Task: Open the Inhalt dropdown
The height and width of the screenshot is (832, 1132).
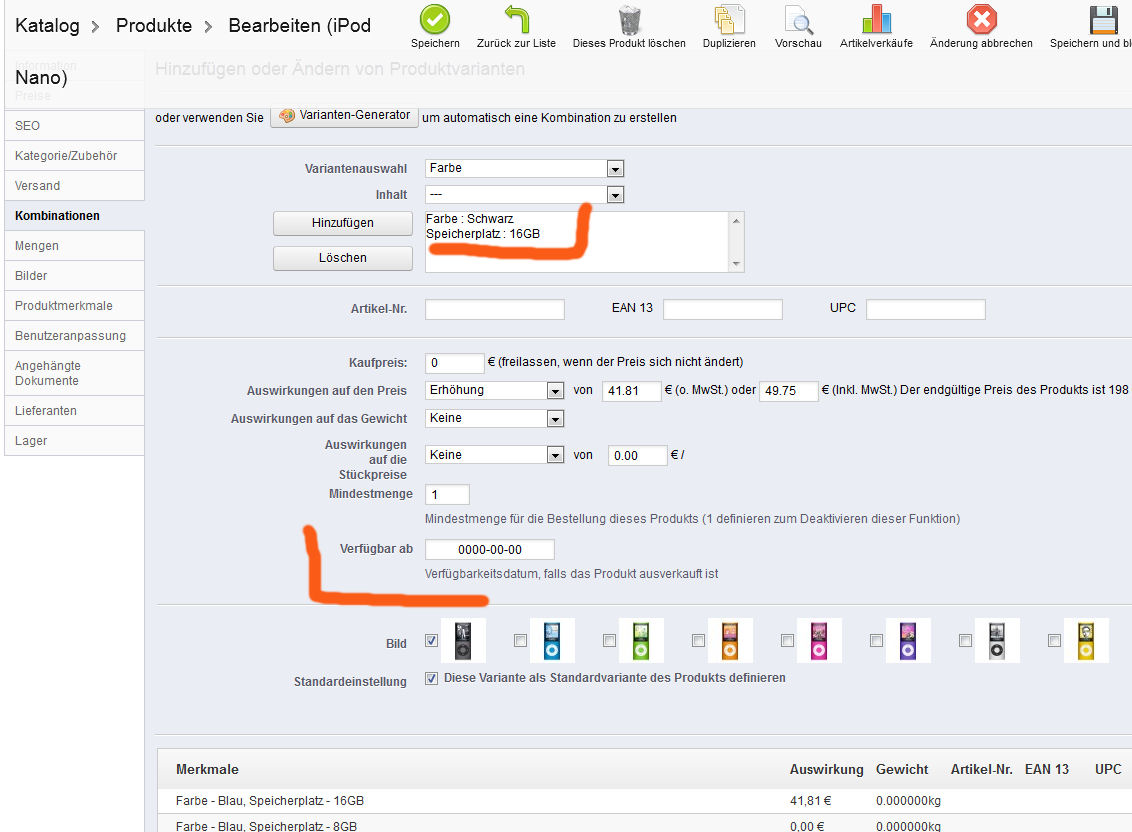Action: (x=524, y=195)
